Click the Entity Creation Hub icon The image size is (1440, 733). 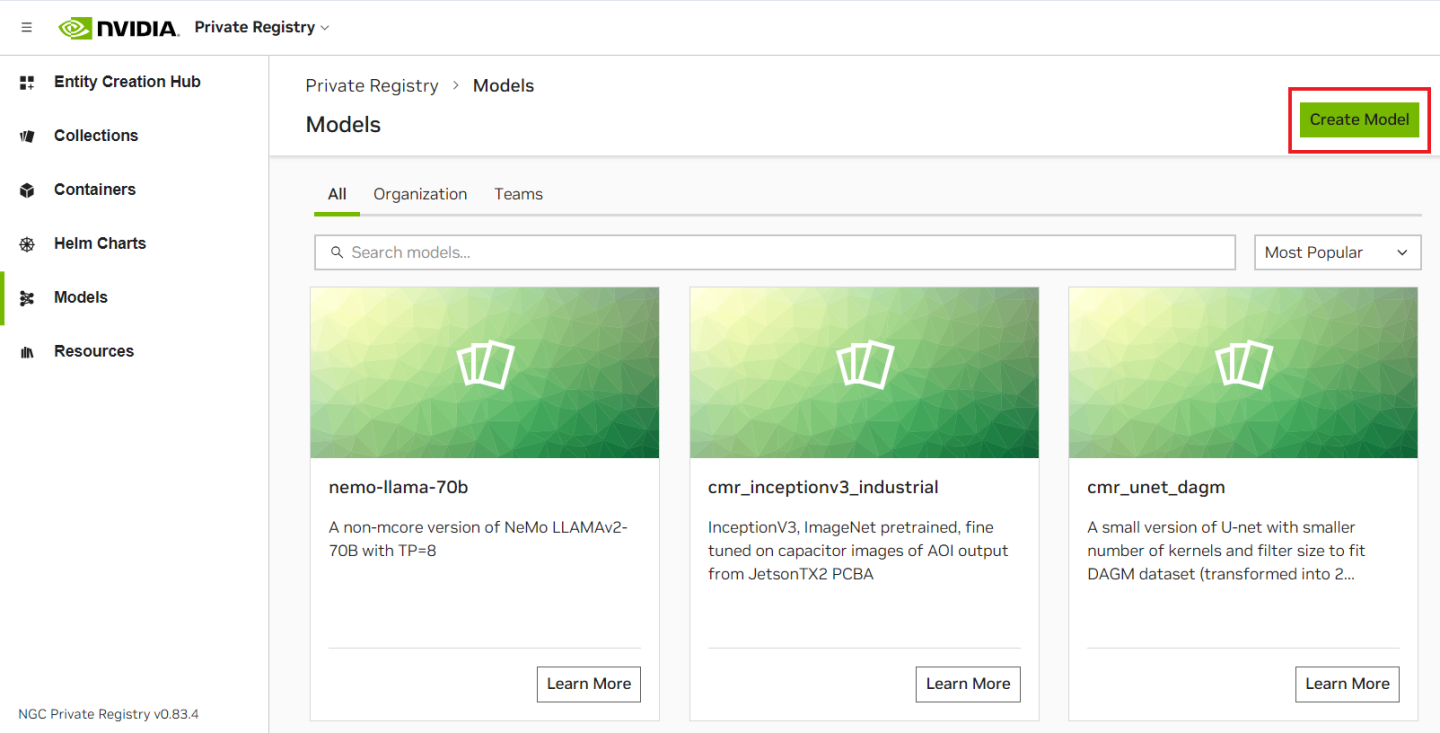coord(27,83)
